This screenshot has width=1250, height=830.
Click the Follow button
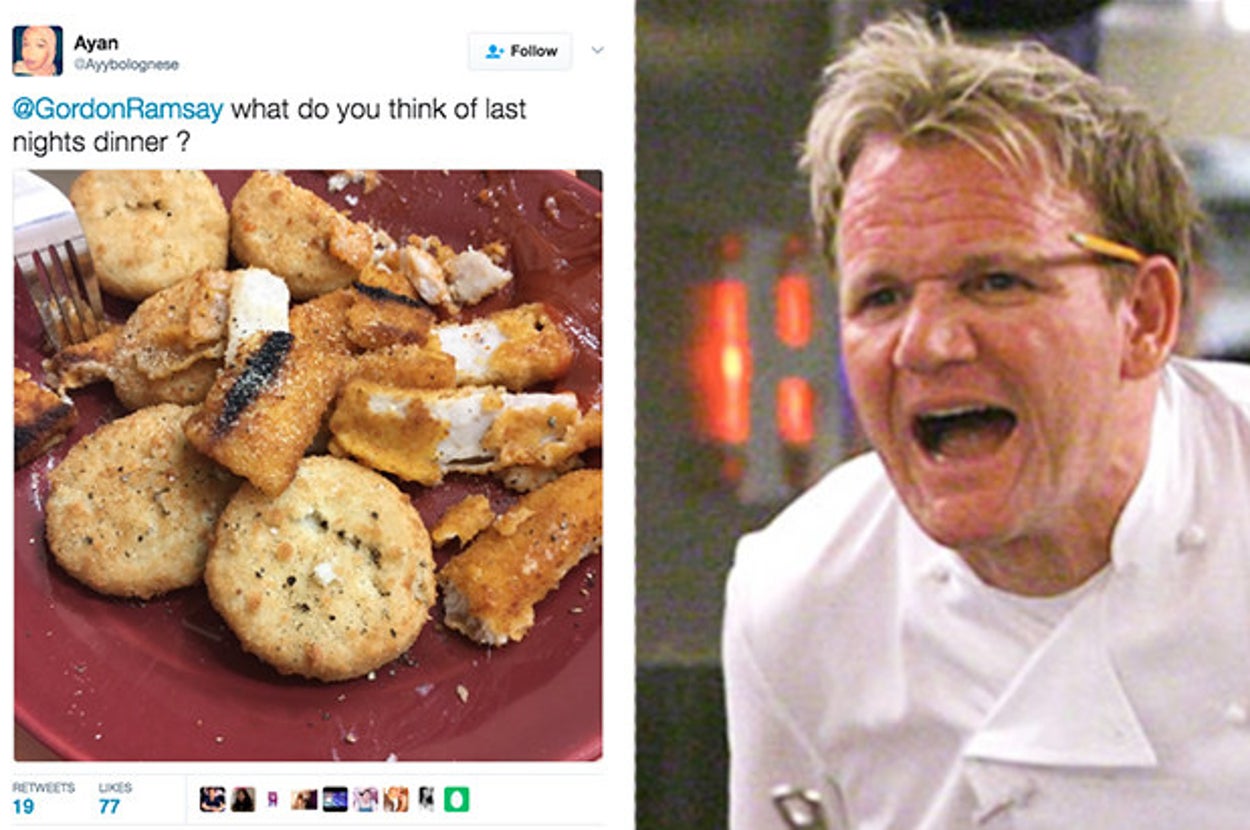(520, 51)
